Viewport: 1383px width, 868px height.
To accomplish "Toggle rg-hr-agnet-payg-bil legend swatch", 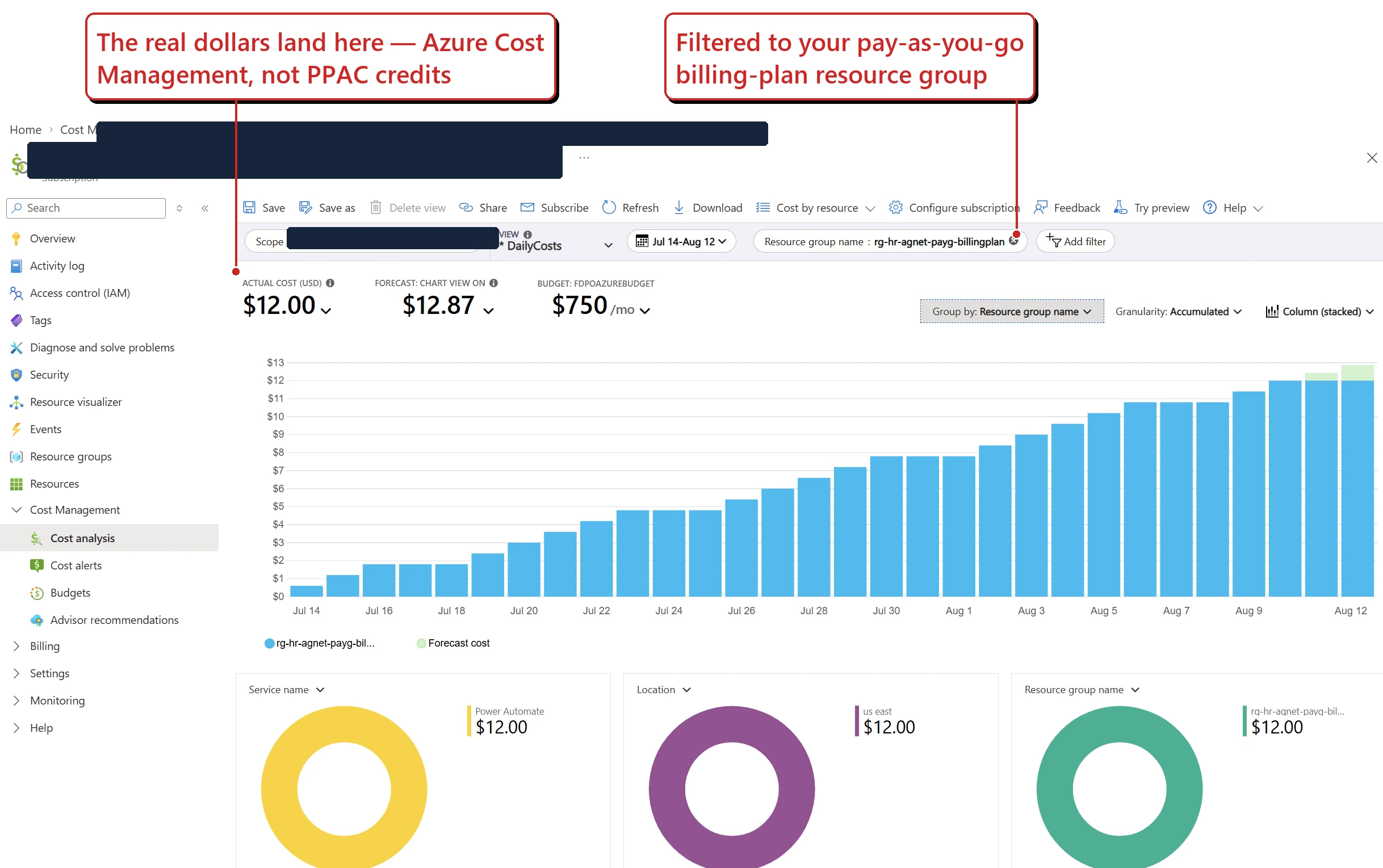I will pos(269,643).
